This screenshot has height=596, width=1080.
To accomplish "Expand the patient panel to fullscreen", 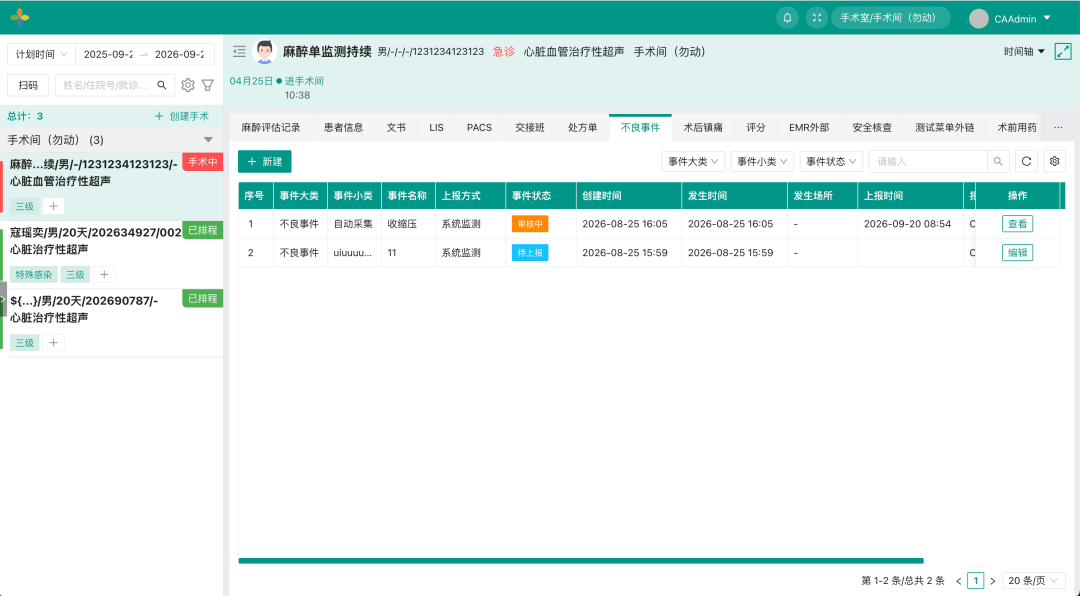I will (x=1063, y=52).
